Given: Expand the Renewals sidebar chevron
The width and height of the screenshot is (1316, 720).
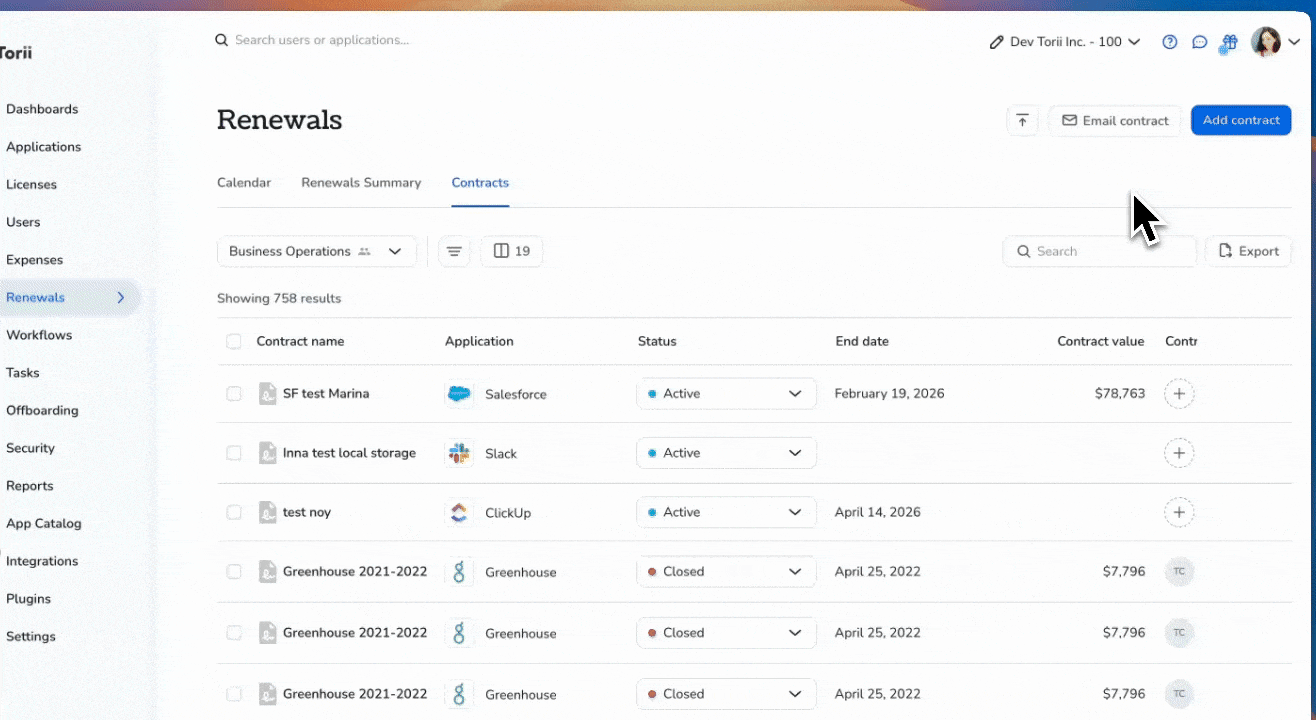Looking at the screenshot, I should tap(121, 297).
